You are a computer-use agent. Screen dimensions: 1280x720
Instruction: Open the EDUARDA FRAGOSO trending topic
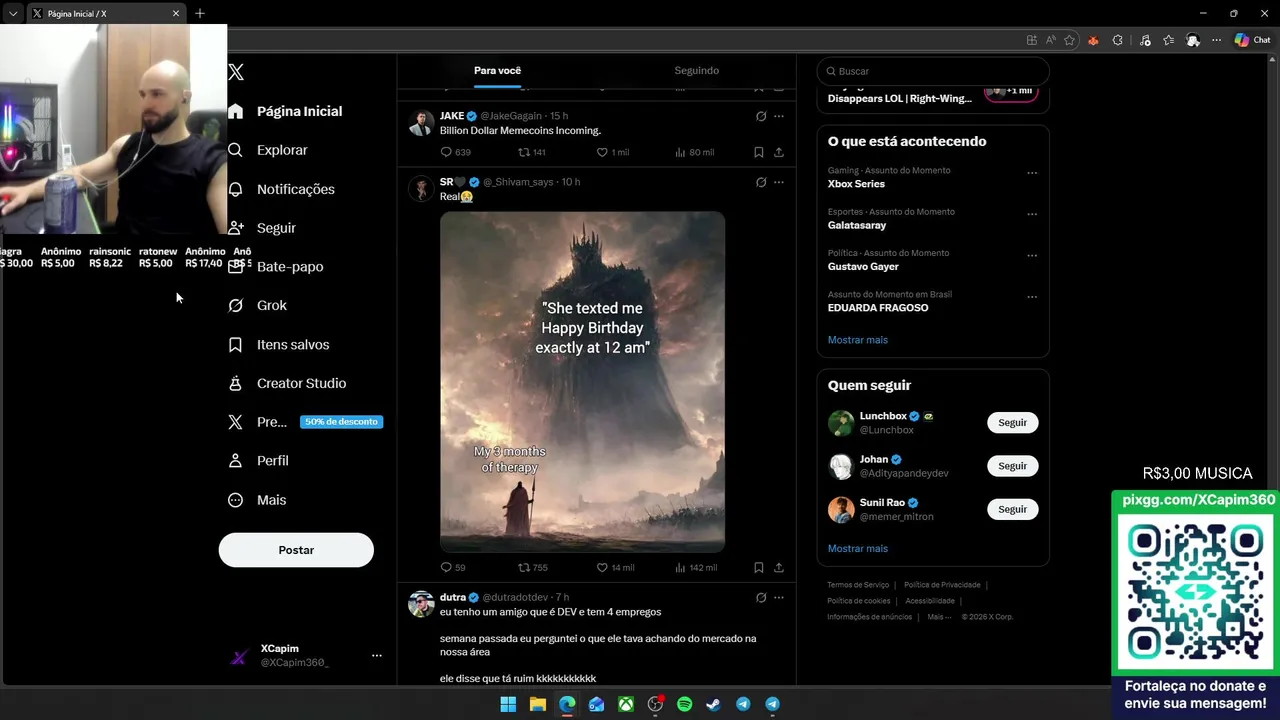pos(878,308)
